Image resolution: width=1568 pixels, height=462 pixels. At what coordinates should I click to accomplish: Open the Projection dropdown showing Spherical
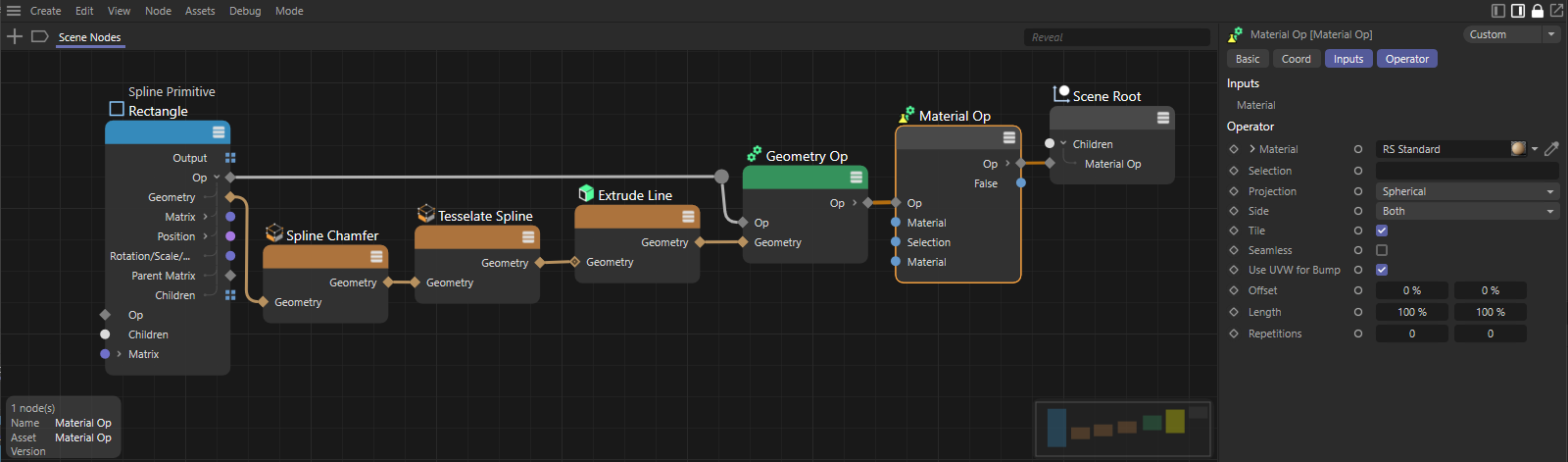pos(1466,191)
